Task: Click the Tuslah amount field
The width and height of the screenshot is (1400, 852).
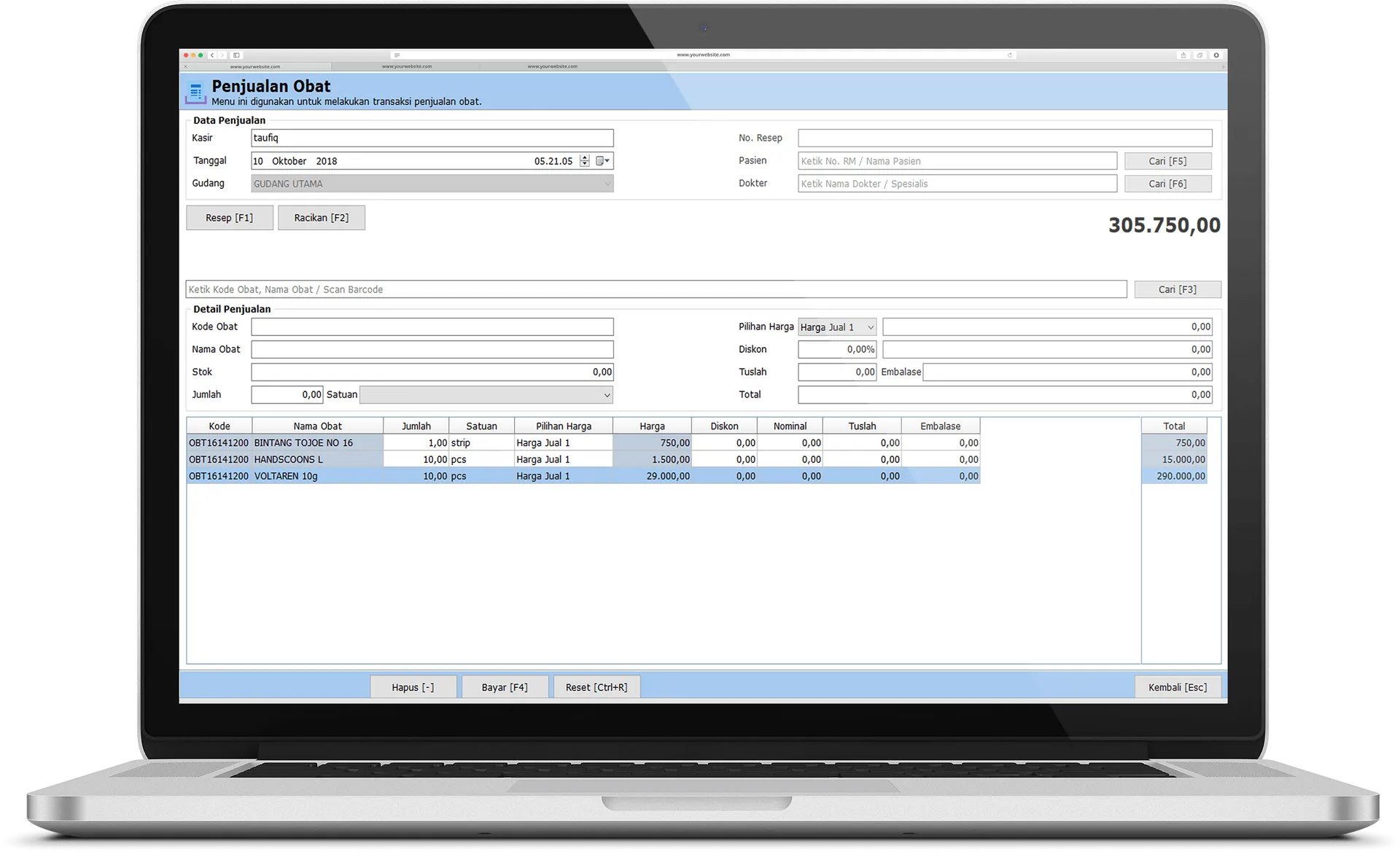Action: [x=837, y=372]
